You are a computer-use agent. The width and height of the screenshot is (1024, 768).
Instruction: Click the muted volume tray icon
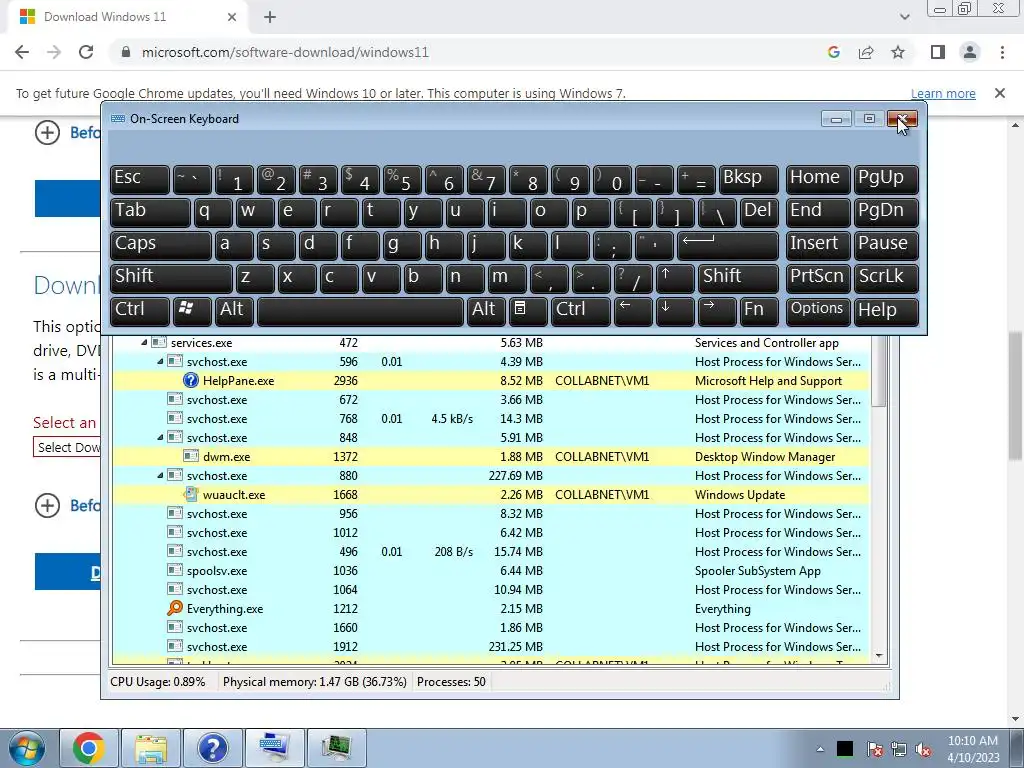[923, 749]
